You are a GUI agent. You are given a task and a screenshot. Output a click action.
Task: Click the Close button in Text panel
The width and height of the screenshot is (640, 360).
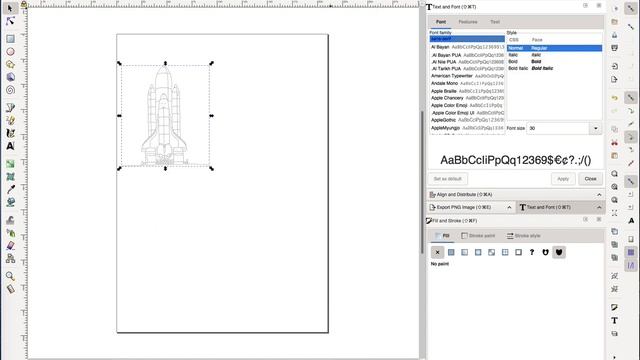tap(590, 179)
